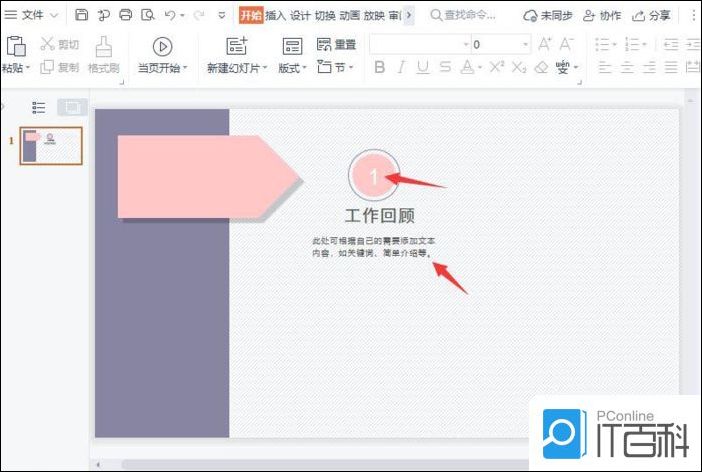702x472 pixels.
Task: Open the 文件 menu
Action: [31, 15]
